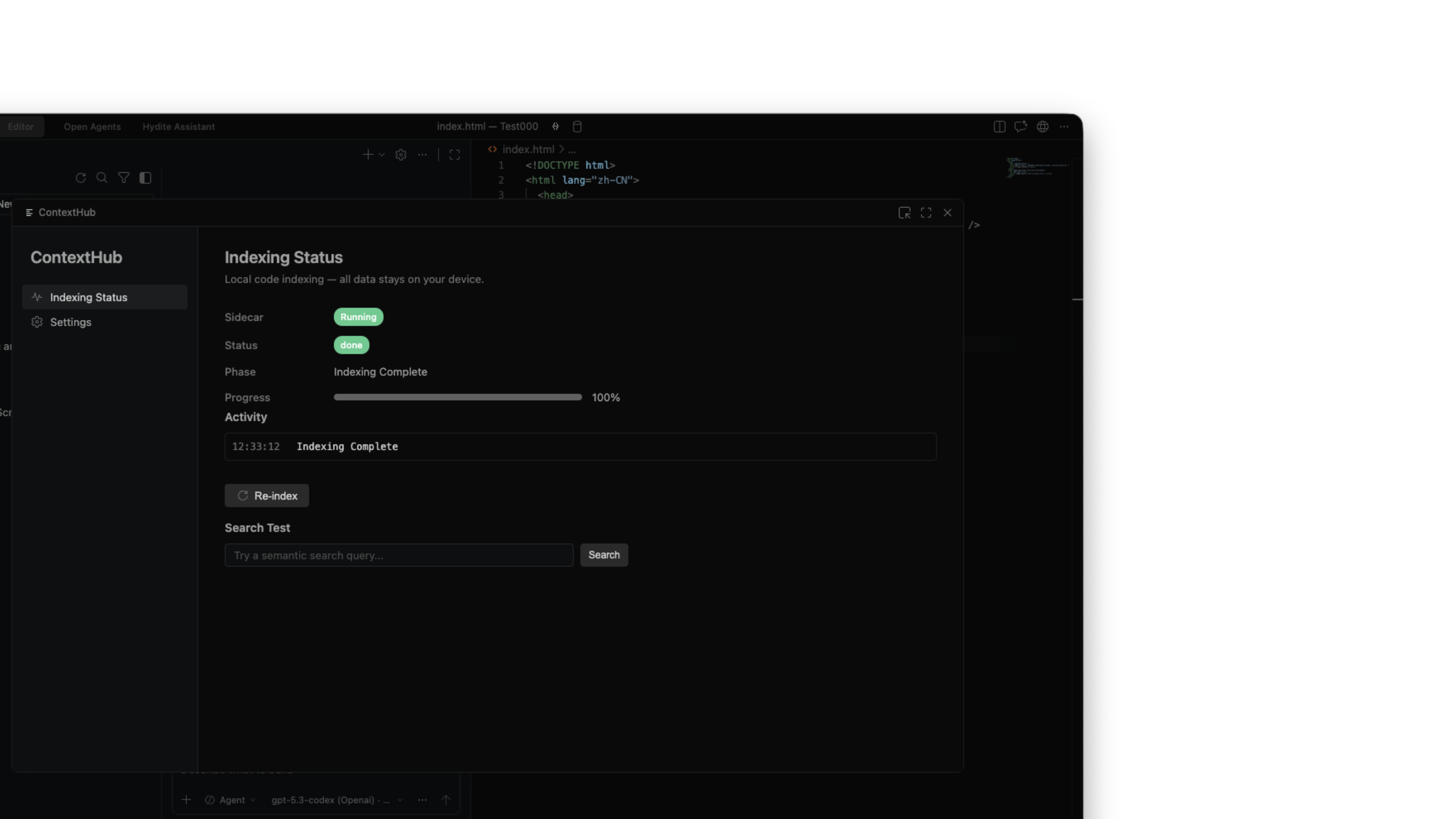Click the filter funnel icon
1456x819 pixels.
tap(124, 178)
